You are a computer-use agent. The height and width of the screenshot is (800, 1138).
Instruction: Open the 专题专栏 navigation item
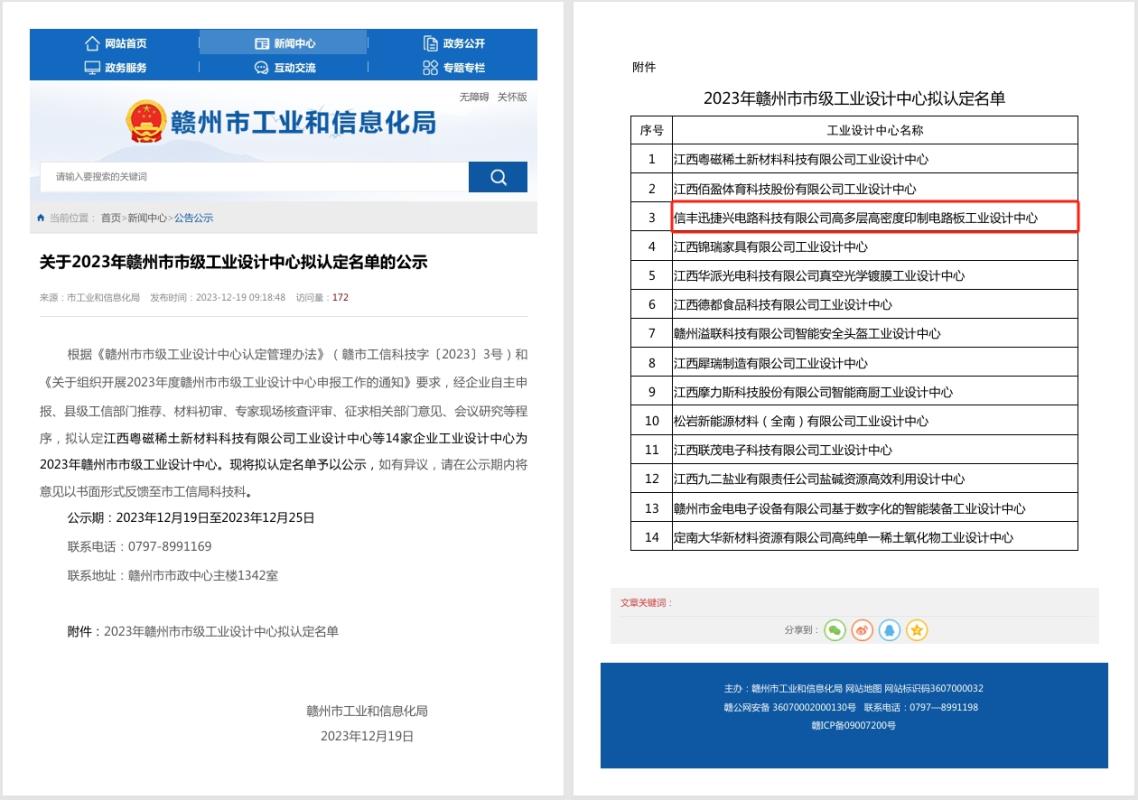click(x=453, y=68)
